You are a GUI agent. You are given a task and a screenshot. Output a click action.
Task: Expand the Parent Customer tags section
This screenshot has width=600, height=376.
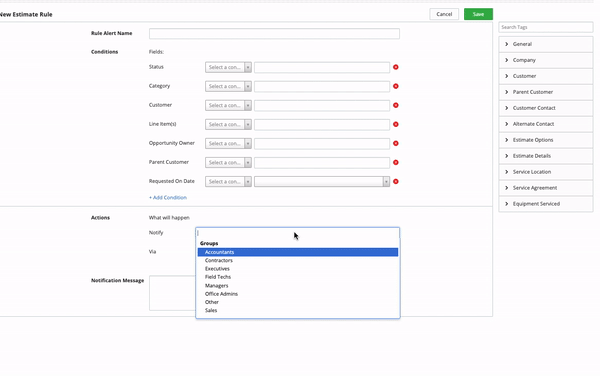tap(546, 92)
